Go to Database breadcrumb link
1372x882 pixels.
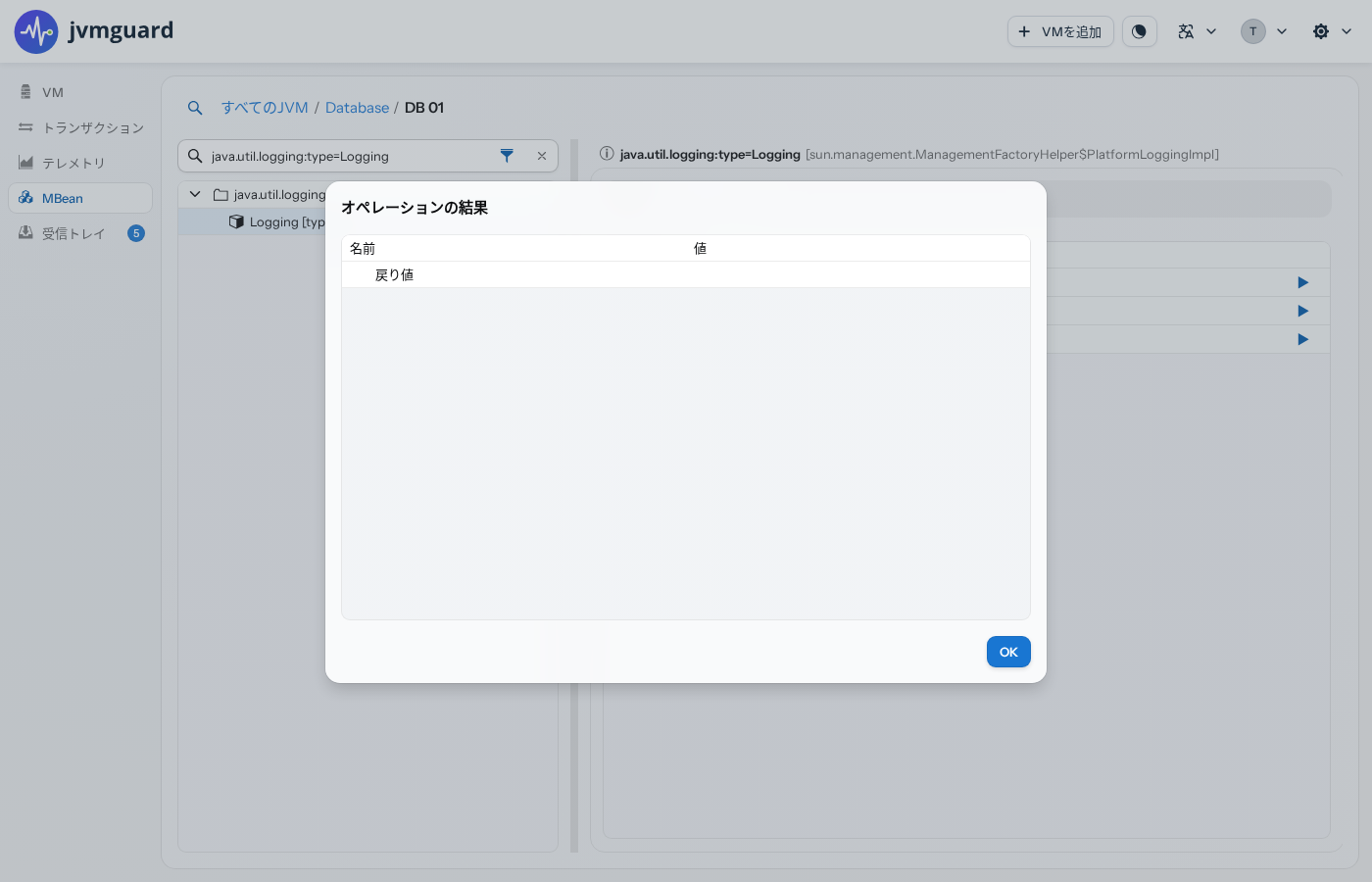click(357, 108)
